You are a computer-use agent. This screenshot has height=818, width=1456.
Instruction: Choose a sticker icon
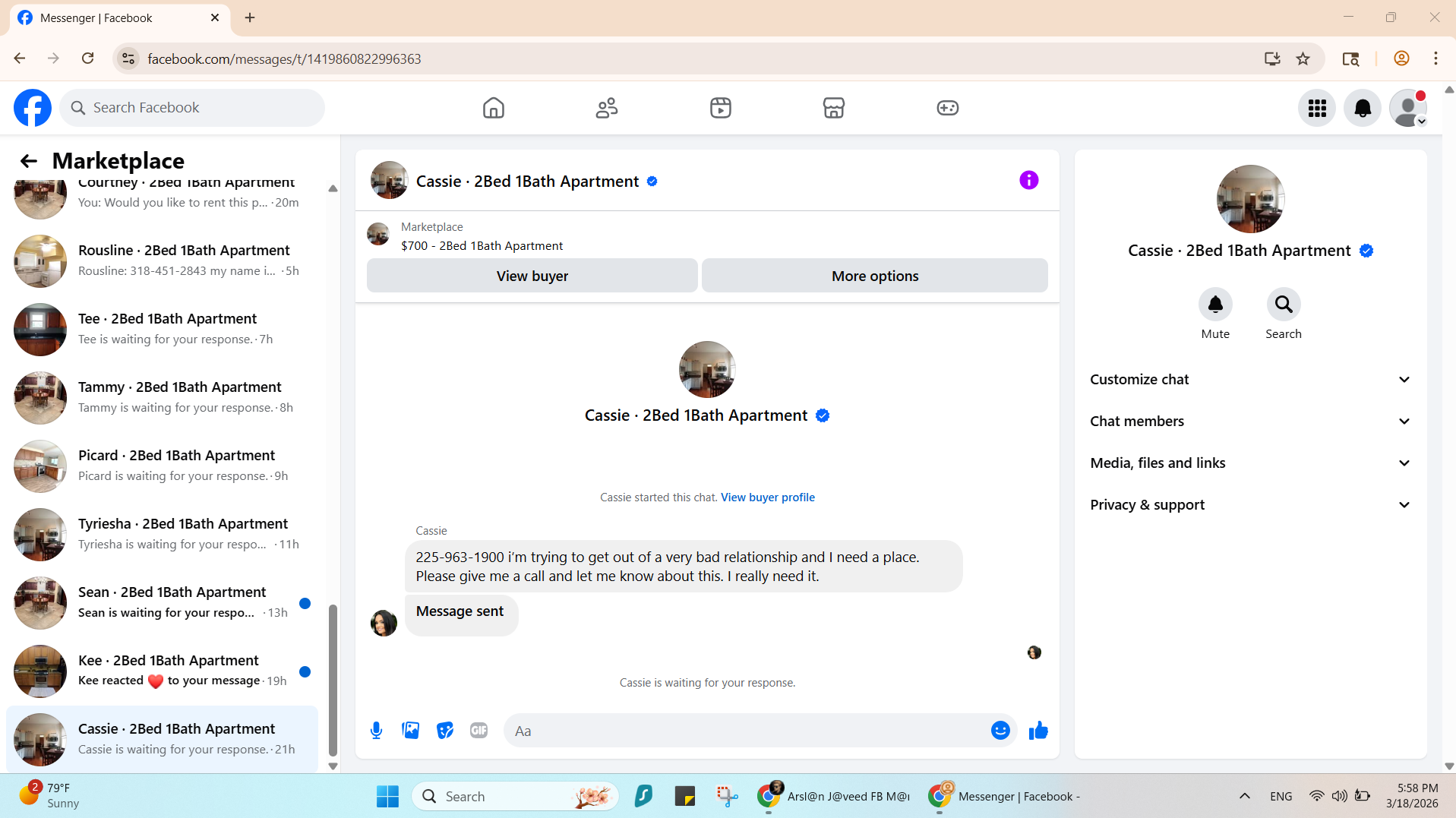tap(445, 731)
